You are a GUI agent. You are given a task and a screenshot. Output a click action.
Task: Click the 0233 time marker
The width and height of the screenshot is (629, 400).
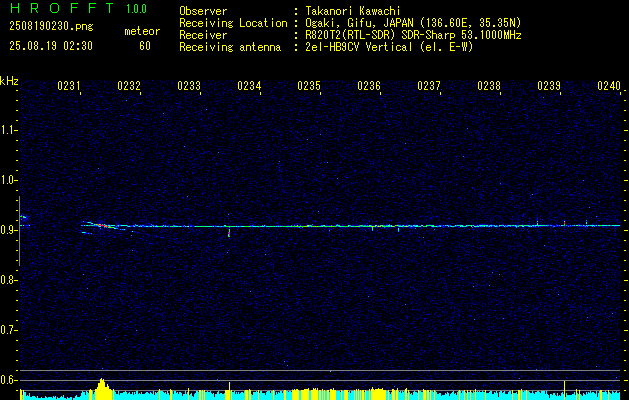[189, 86]
